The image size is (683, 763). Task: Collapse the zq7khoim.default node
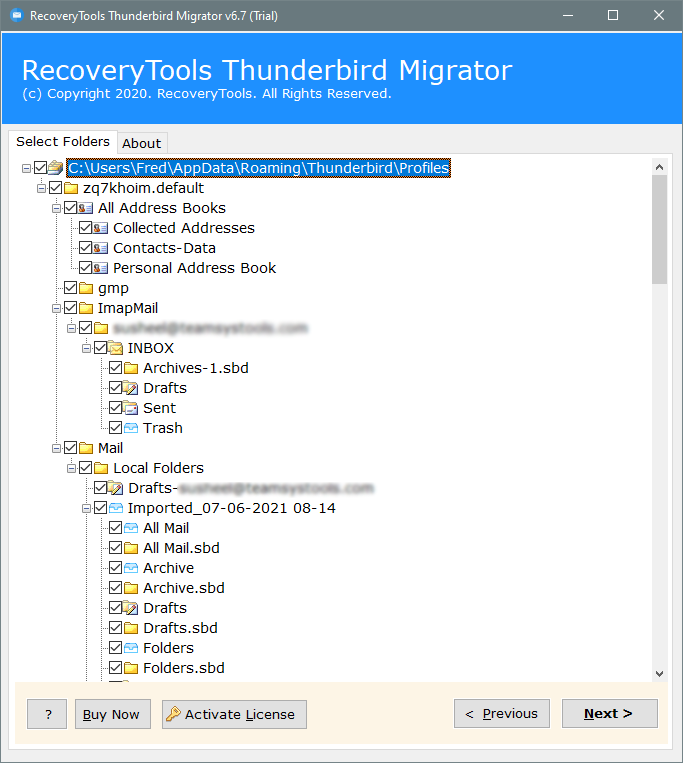coord(41,188)
